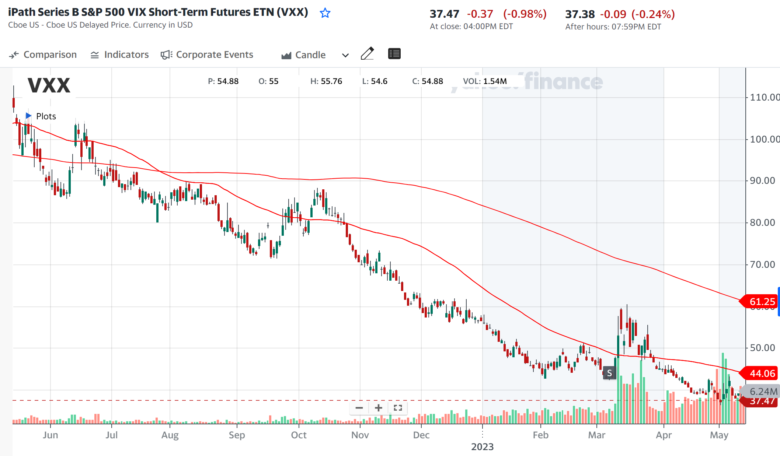Image resolution: width=780 pixels, height=456 pixels.
Task: Open the Indicators menu
Action: [x=119, y=55]
